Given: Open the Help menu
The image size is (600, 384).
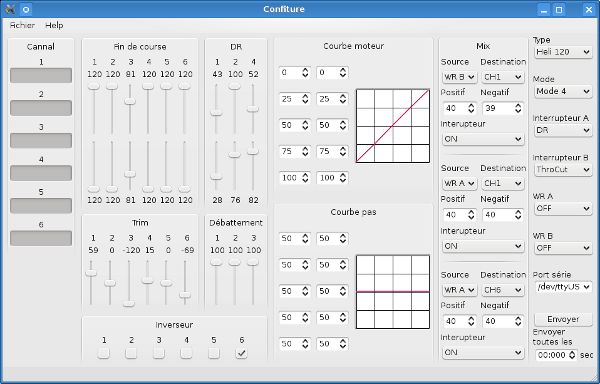Looking at the screenshot, I should 54,25.
